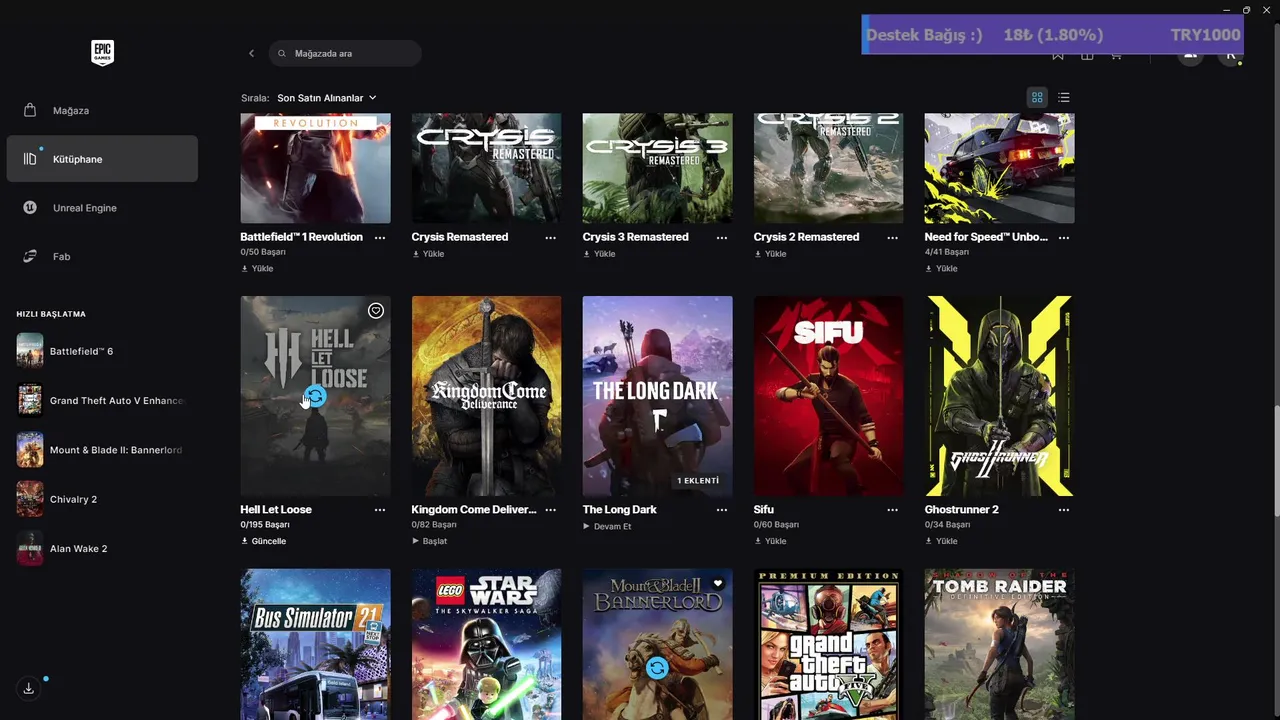Screen dimensions: 1280x720
Task: Click Yükle under Crysis 3 Remastered
Action: [599, 254]
